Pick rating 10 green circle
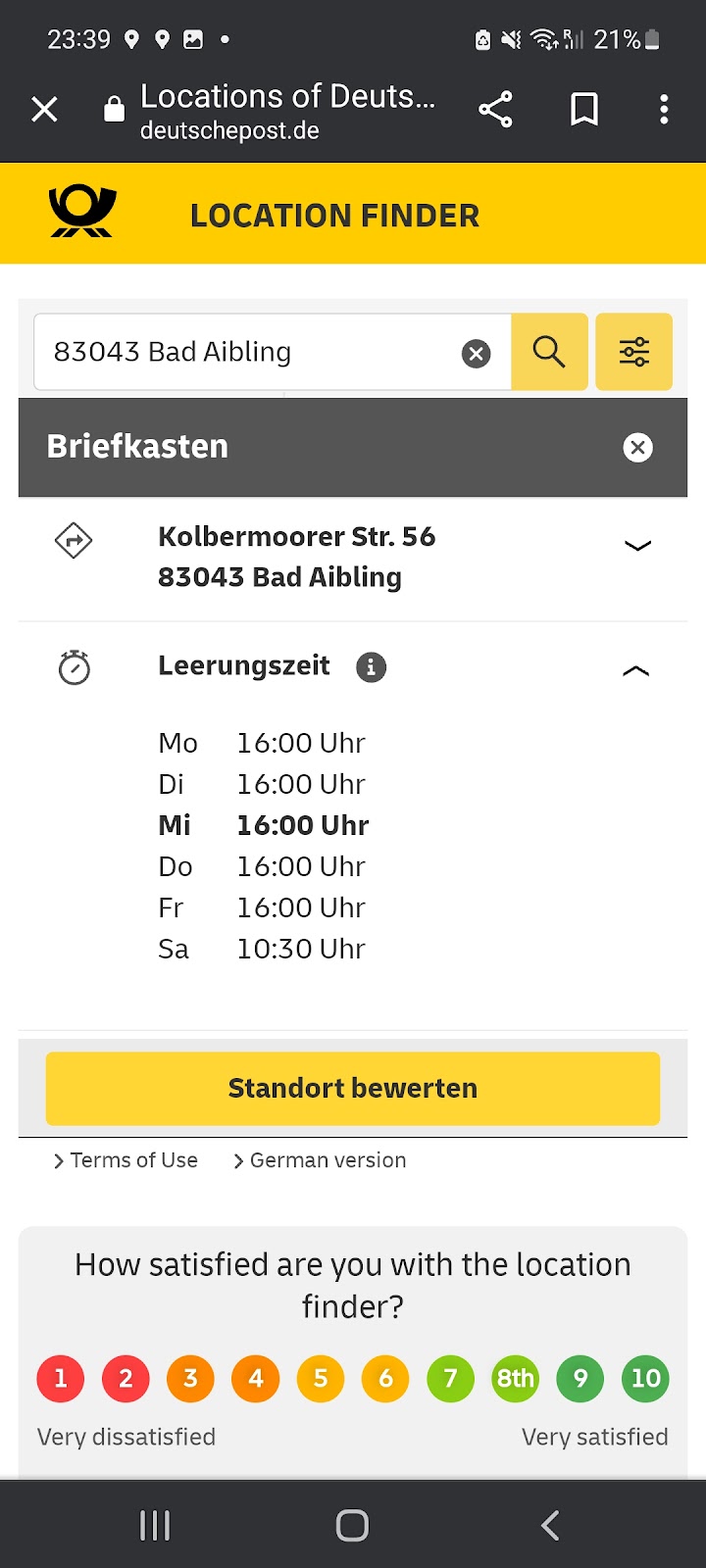The image size is (706, 1568). coord(645,1379)
